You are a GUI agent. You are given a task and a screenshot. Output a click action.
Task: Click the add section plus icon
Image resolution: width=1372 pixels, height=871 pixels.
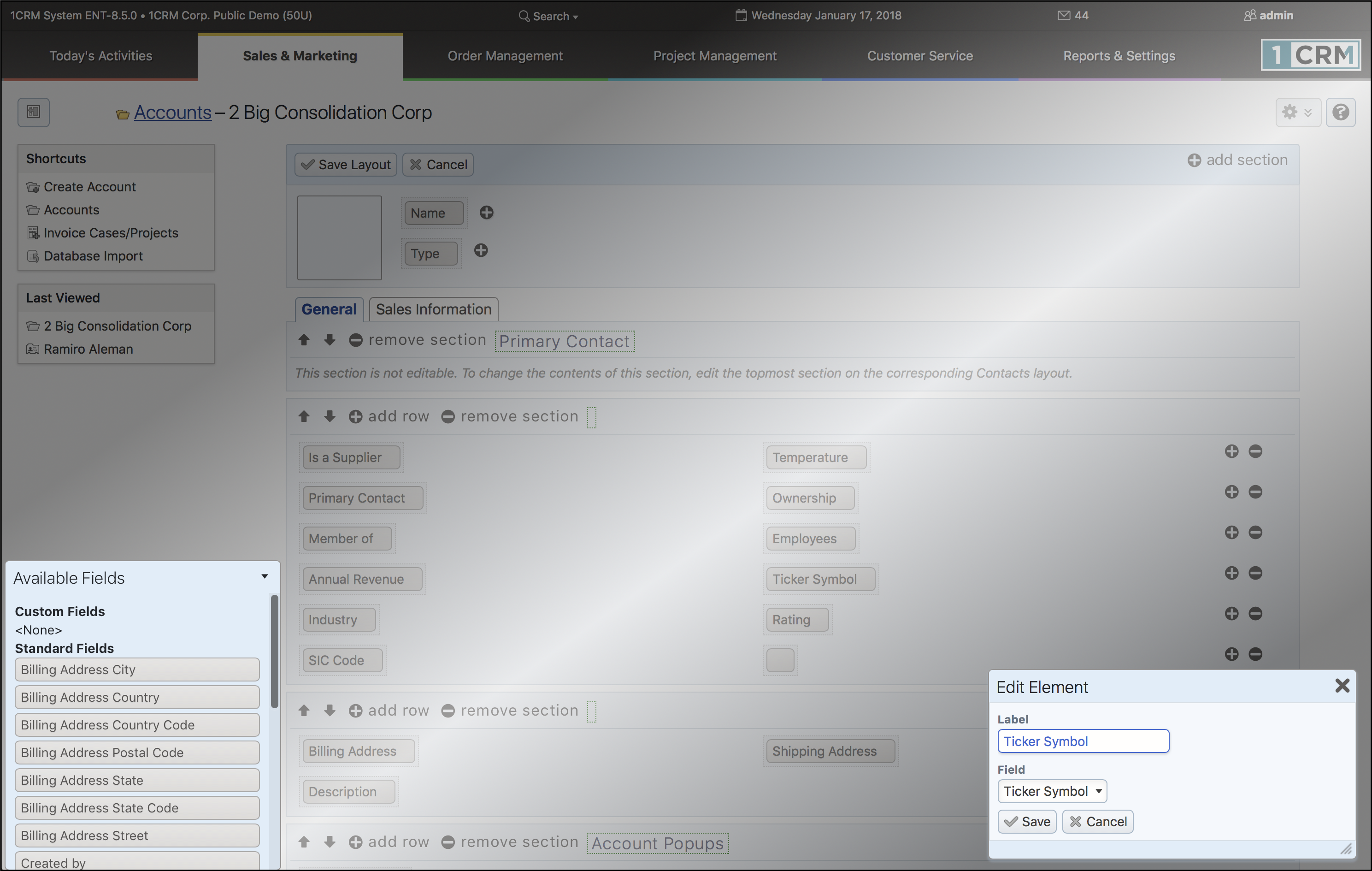point(1194,160)
